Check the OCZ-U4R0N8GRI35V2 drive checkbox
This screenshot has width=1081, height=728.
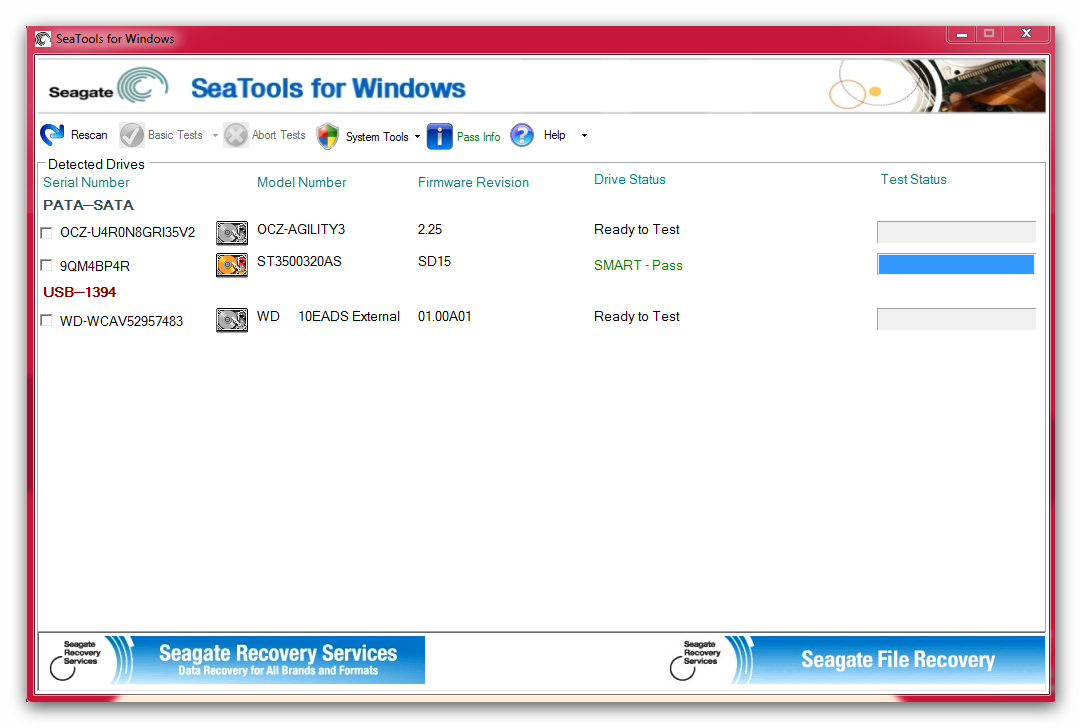point(46,233)
